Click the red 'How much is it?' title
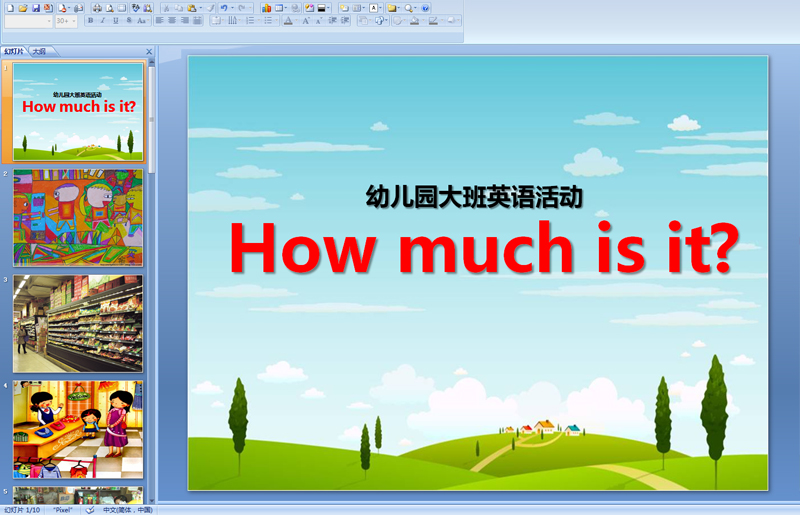The height and width of the screenshot is (515, 800). coord(484,248)
